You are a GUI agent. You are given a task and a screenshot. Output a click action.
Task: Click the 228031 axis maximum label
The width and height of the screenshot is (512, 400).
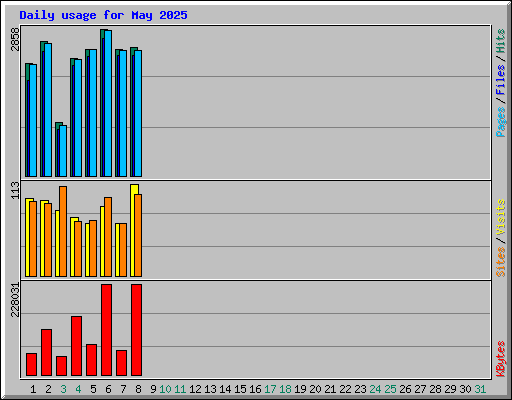pyautogui.click(x=15, y=299)
